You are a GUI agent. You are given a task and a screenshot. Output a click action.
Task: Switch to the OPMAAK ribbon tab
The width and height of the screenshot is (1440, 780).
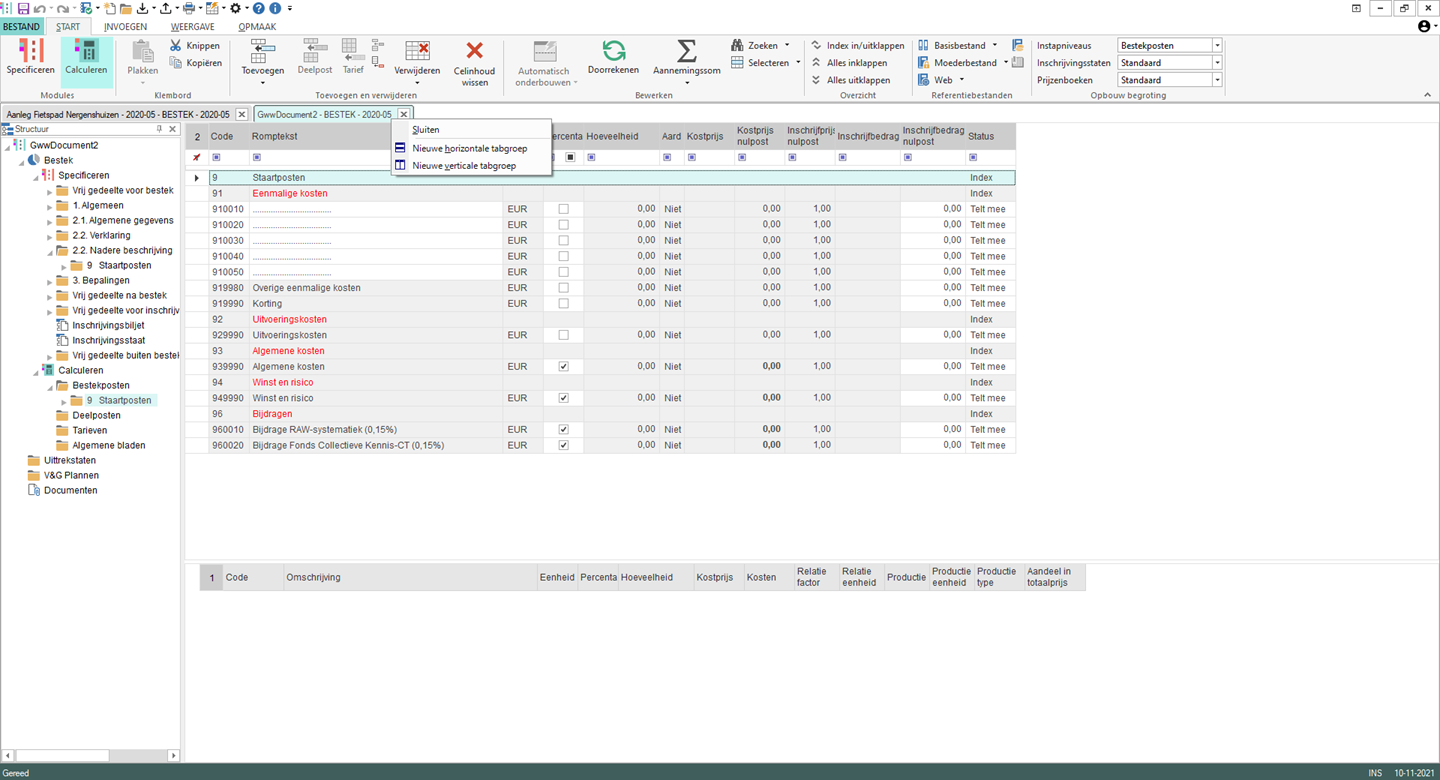[257, 27]
